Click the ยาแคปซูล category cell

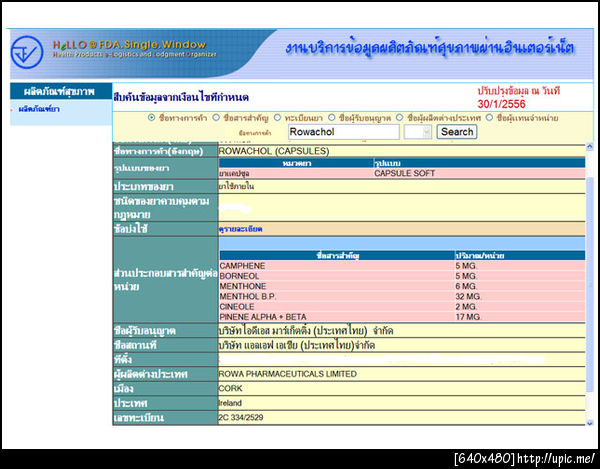(296, 173)
